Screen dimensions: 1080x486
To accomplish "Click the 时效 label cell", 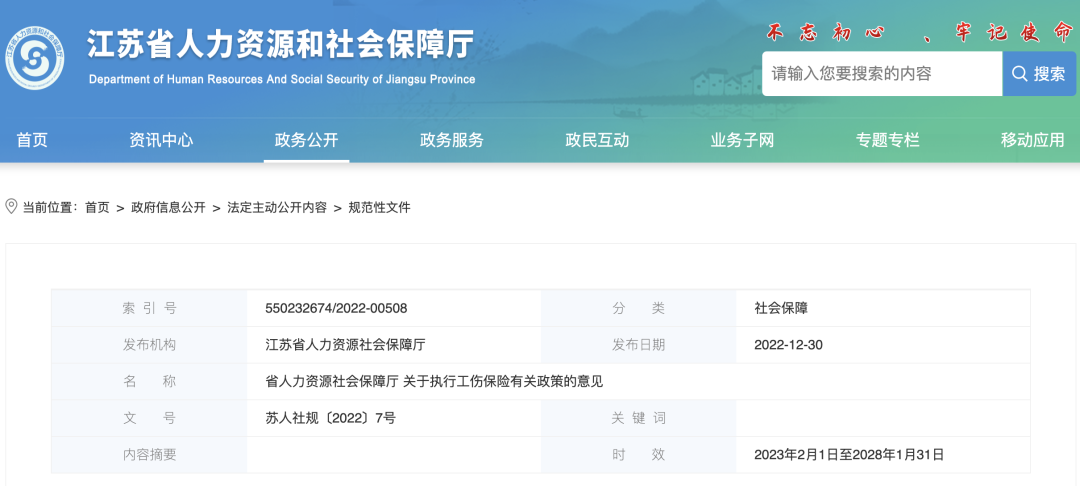I will tap(638, 454).
